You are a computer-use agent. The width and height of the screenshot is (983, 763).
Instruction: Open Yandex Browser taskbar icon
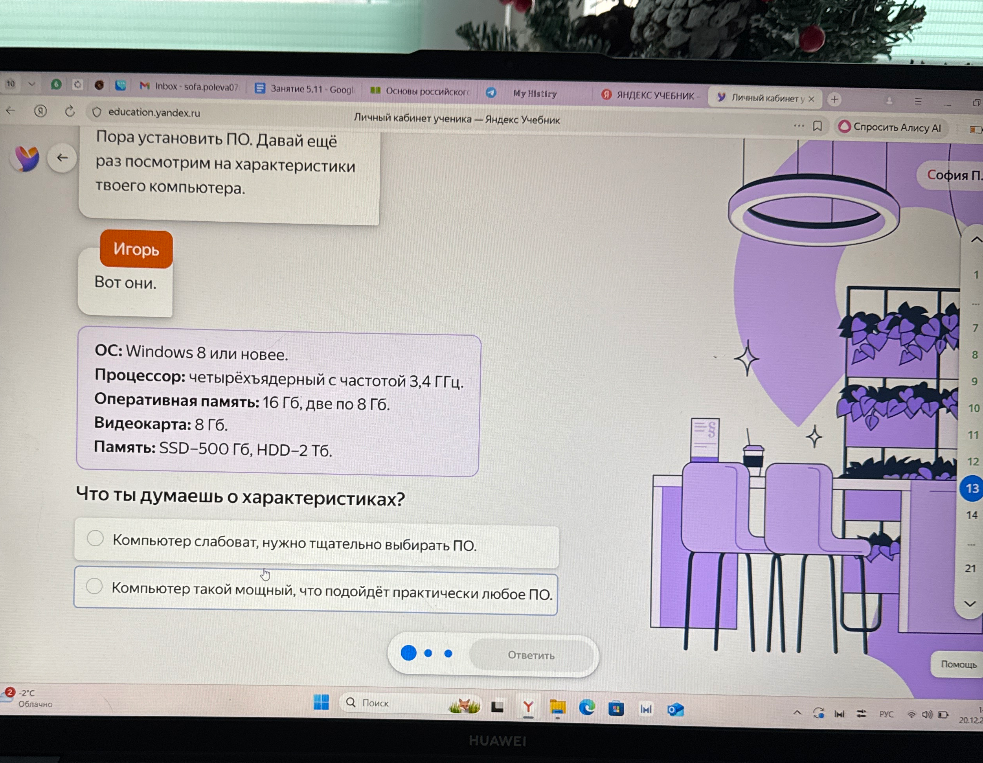tap(528, 707)
